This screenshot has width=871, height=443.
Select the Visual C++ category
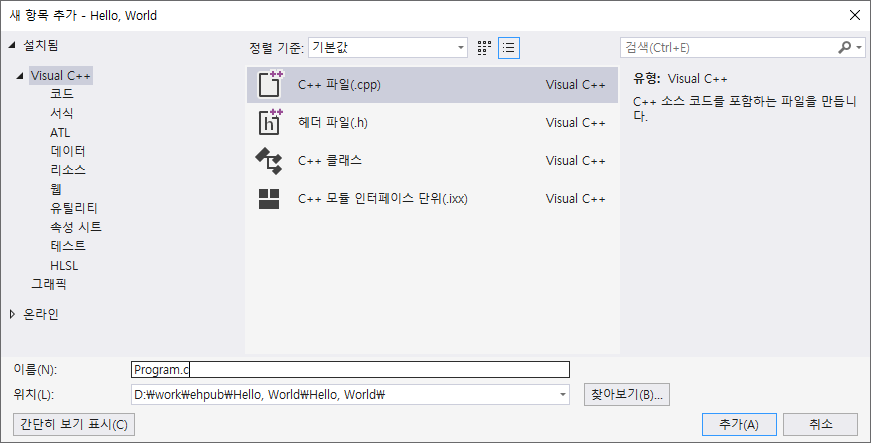point(61,75)
